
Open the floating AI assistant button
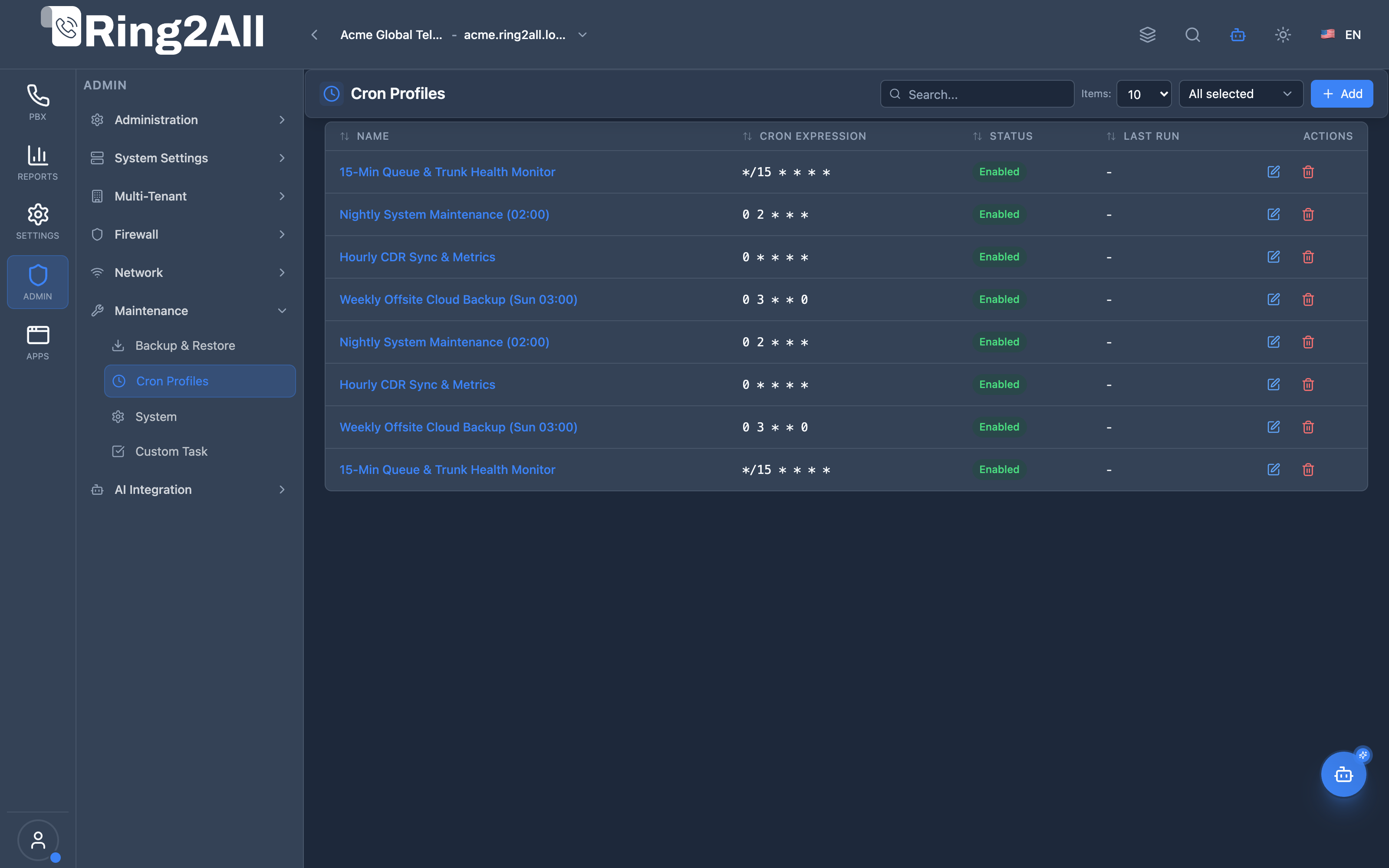tap(1344, 774)
